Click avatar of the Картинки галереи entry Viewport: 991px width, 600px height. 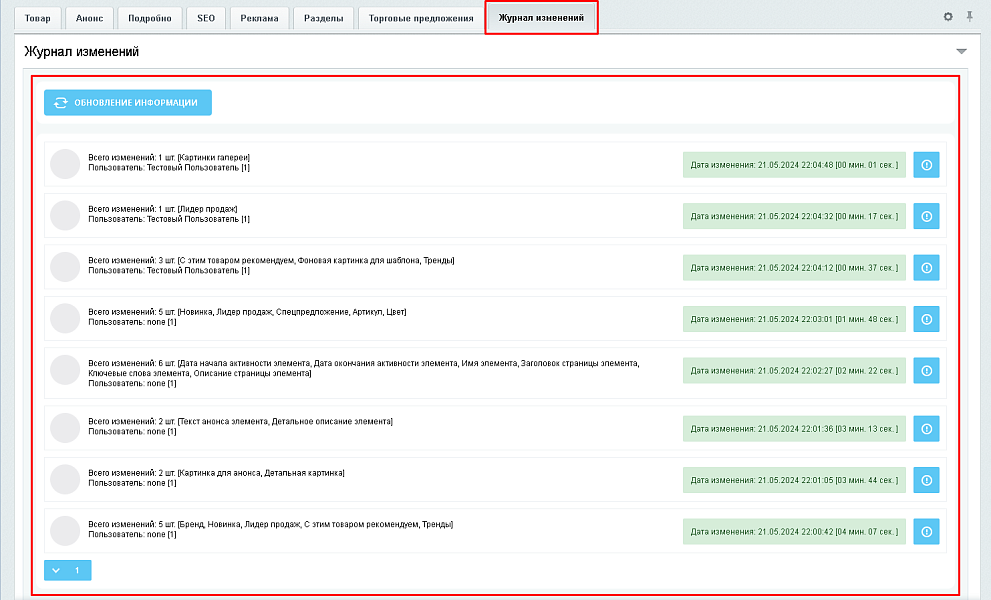click(65, 164)
